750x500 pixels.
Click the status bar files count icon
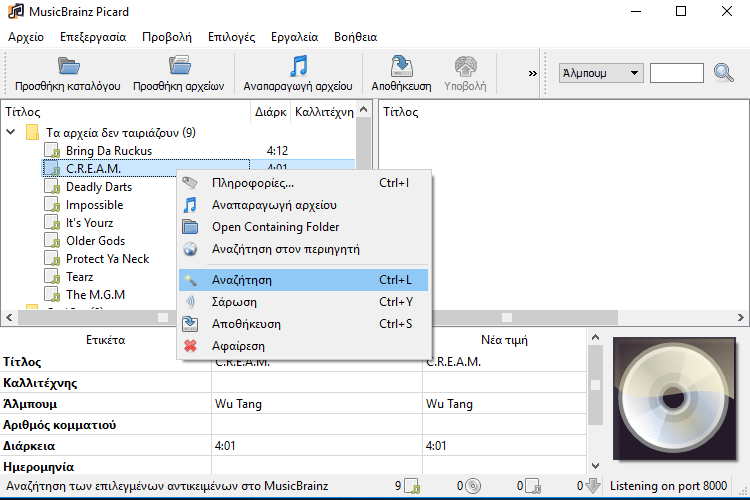[412, 486]
